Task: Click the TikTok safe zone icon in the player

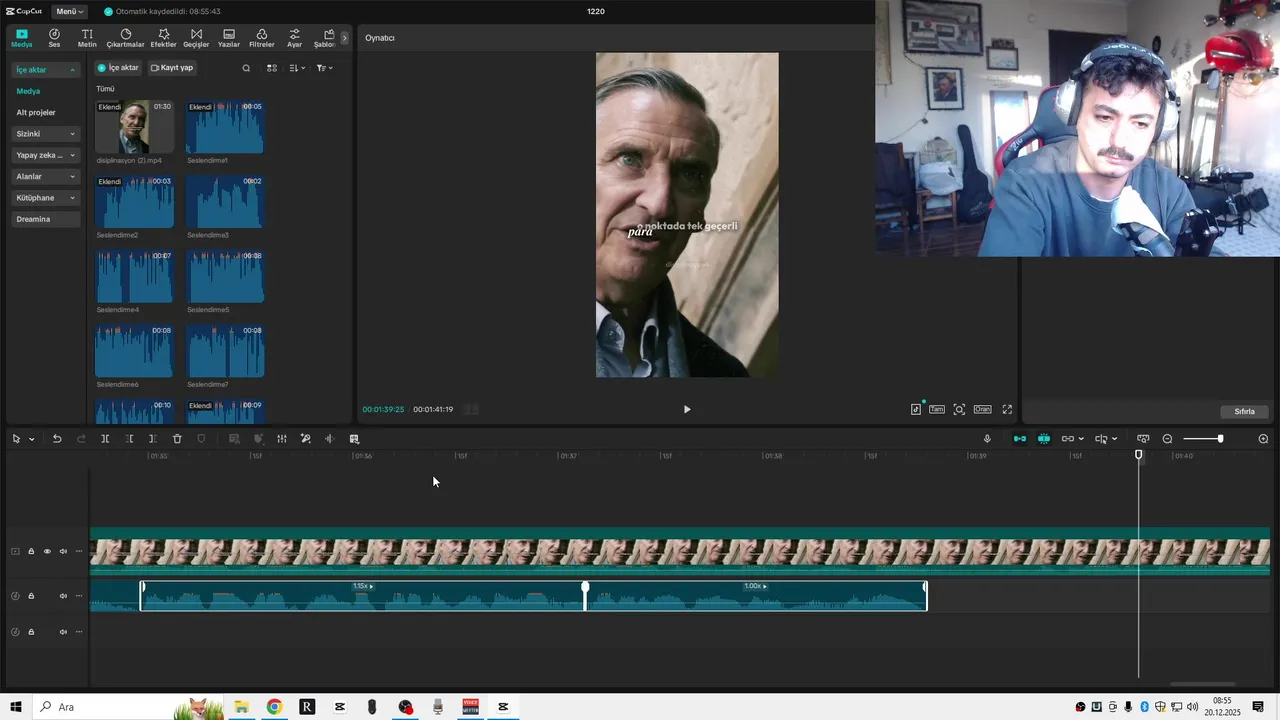Action: pos(916,409)
